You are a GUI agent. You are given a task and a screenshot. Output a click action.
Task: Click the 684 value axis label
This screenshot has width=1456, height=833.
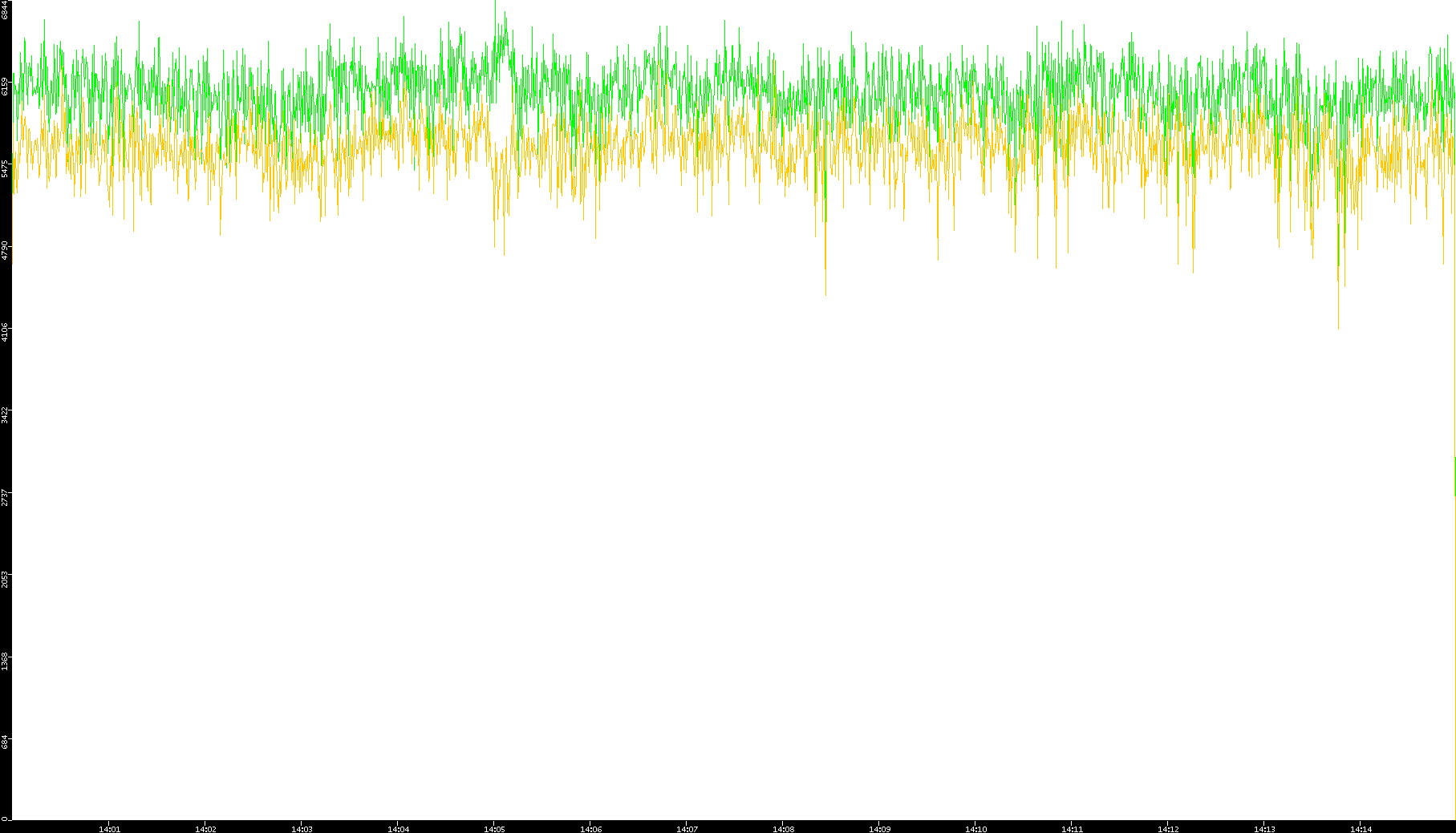(5, 742)
